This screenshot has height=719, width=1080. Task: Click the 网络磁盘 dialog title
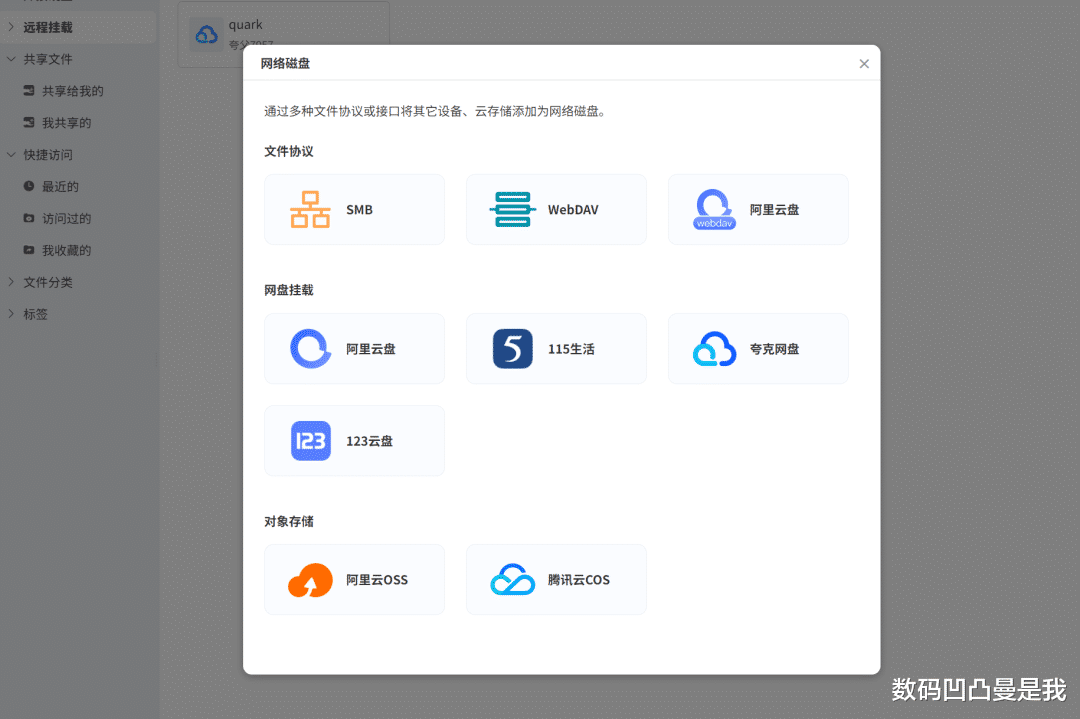pos(285,63)
